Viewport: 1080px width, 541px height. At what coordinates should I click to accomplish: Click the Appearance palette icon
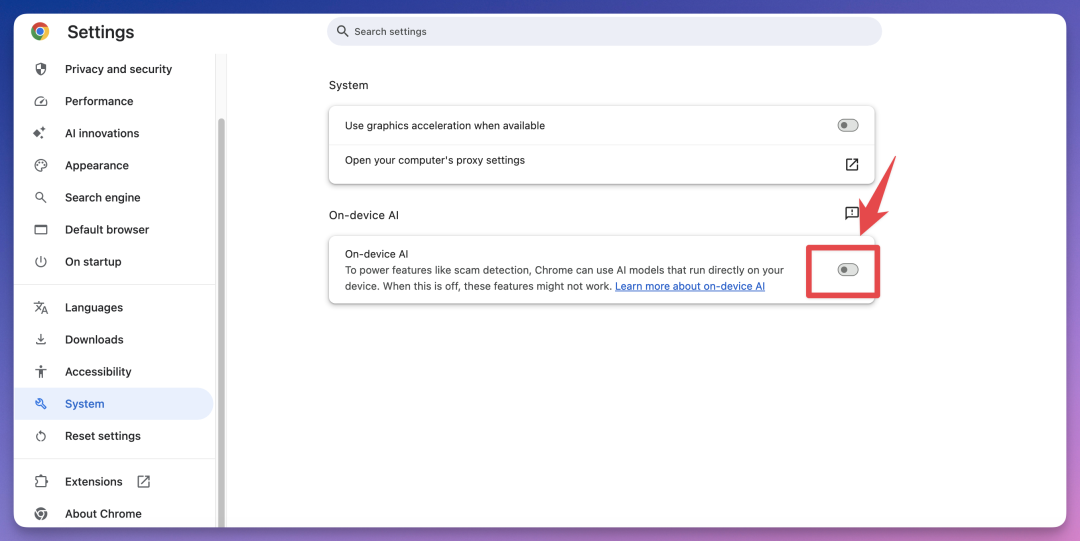coord(41,165)
